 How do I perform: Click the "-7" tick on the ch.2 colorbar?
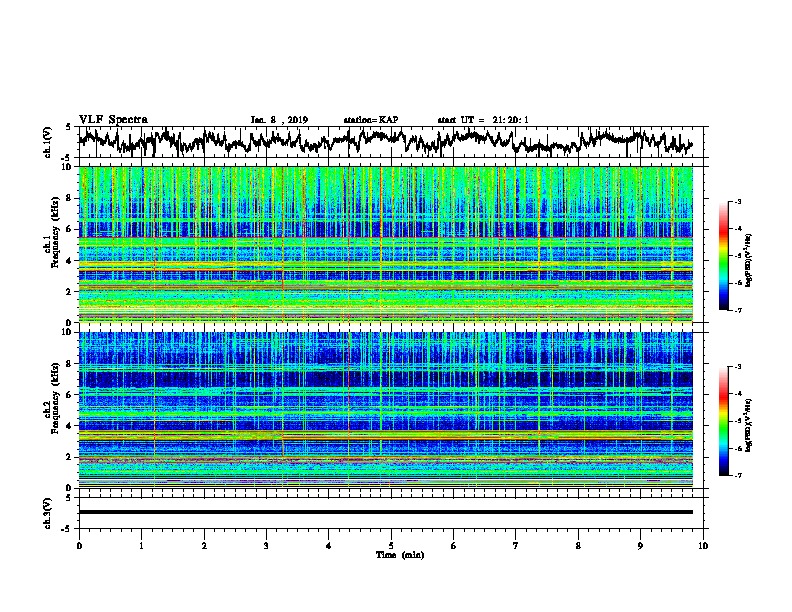click(738, 475)
